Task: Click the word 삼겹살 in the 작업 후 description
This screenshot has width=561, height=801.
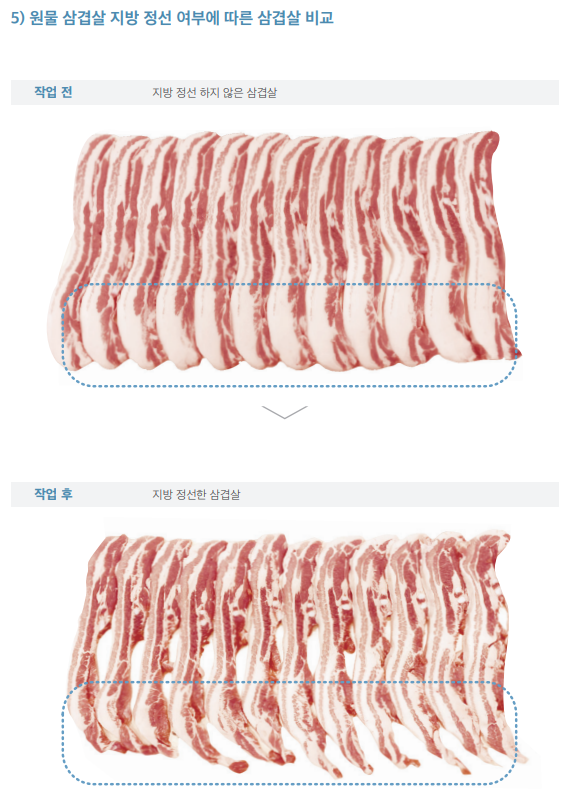Action: coord(225,494)
